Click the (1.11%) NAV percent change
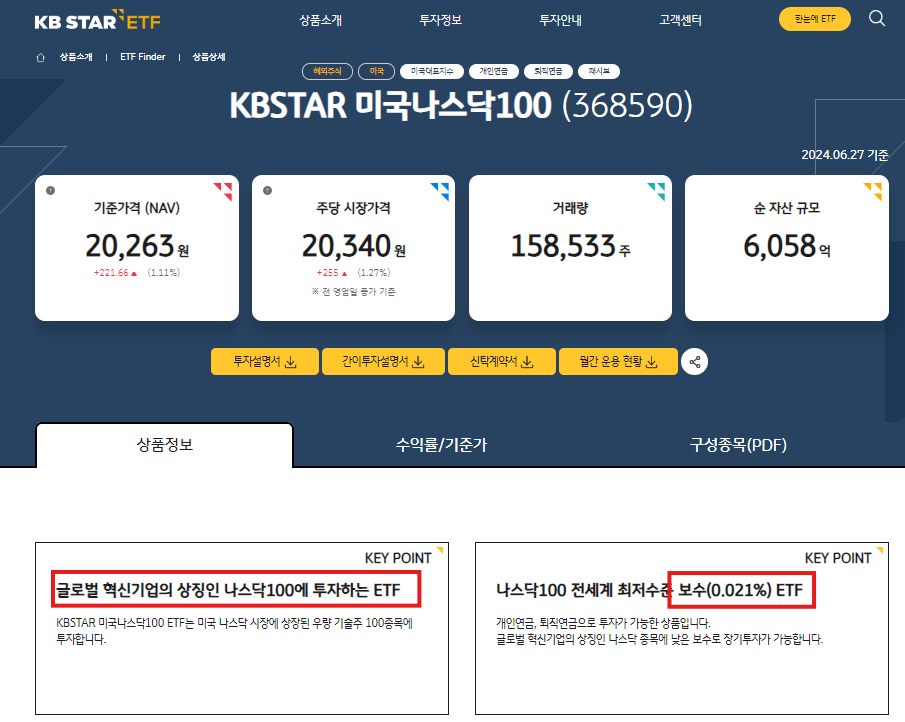The width and height of the screenshot is (905, 722). (163, 273)
